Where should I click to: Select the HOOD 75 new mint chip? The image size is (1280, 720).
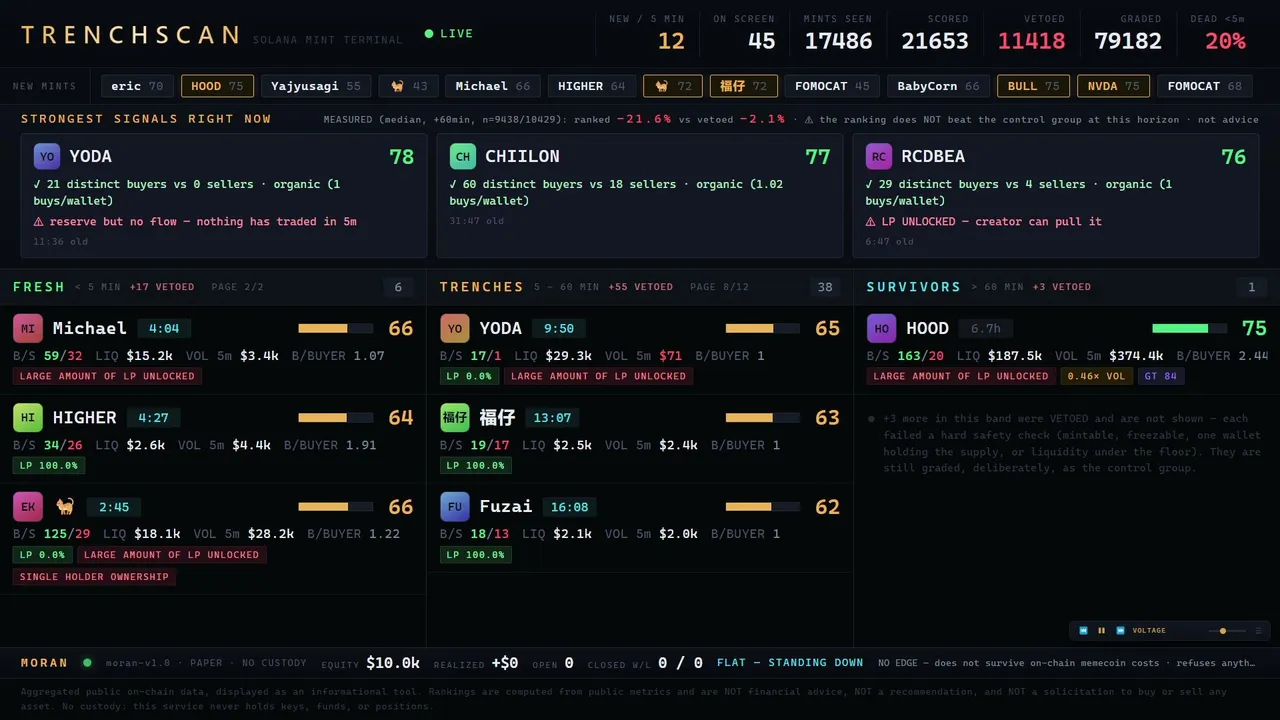tap(217, 86)
